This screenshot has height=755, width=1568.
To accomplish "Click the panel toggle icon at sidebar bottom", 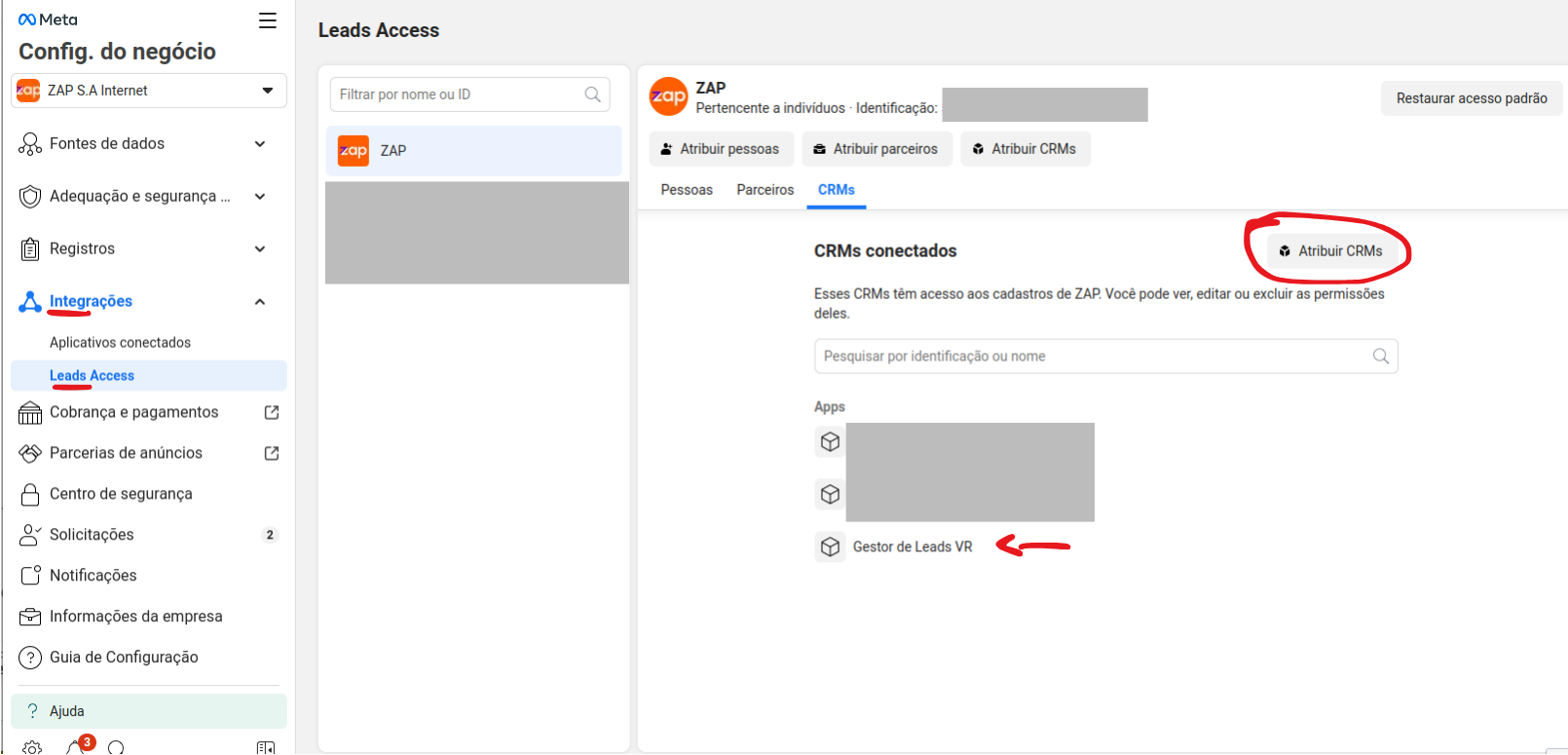I will [x=266, y=748].
